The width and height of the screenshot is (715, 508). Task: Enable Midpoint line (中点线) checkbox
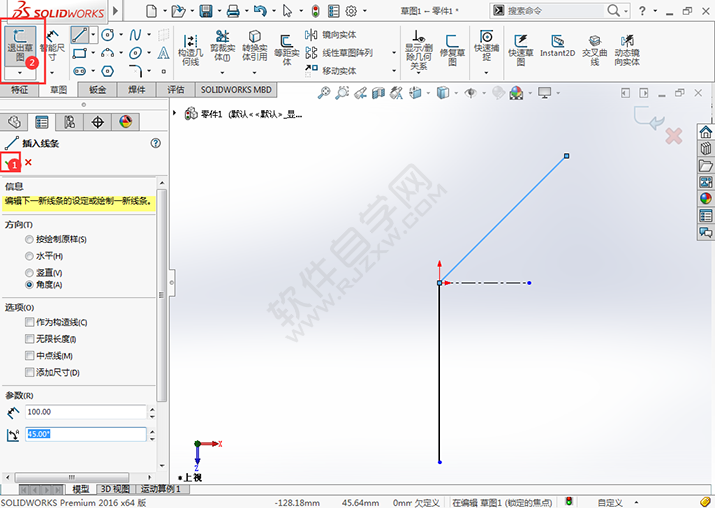coord(30,356)
